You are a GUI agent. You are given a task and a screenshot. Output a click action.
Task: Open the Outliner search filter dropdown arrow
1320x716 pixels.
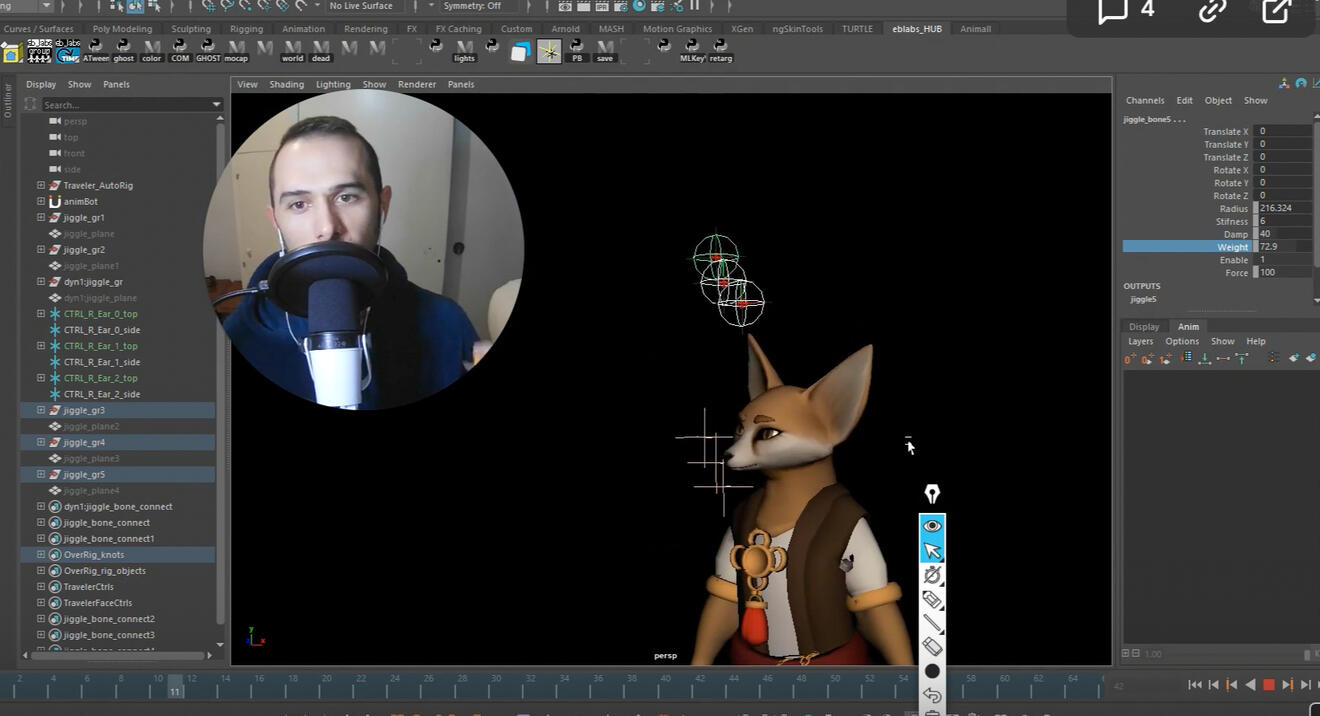pos(216,105)
